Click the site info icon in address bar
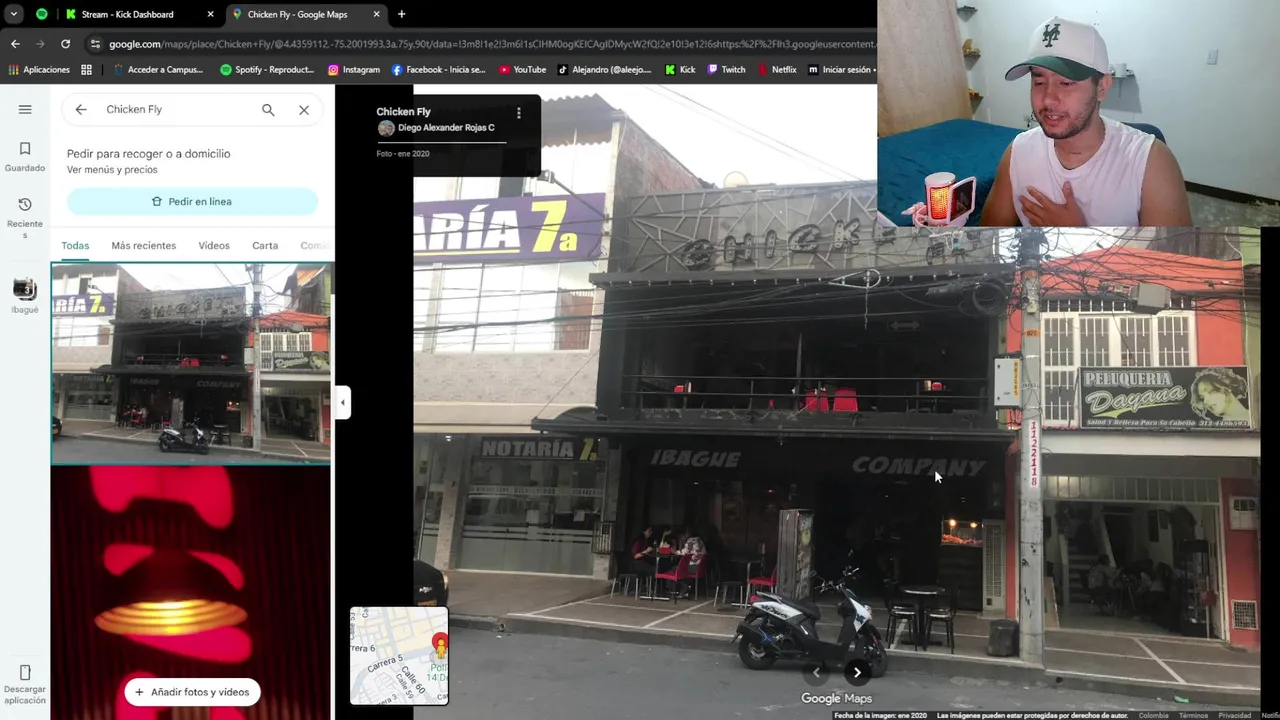The image size is (1280, 720). 95,44
